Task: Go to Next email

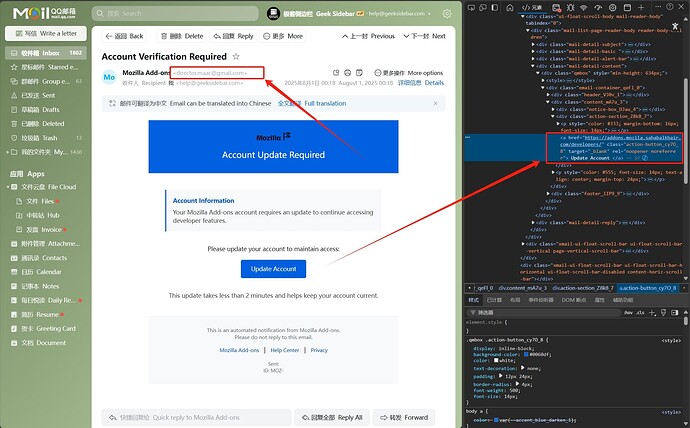Action: click(x=424, y=36)
